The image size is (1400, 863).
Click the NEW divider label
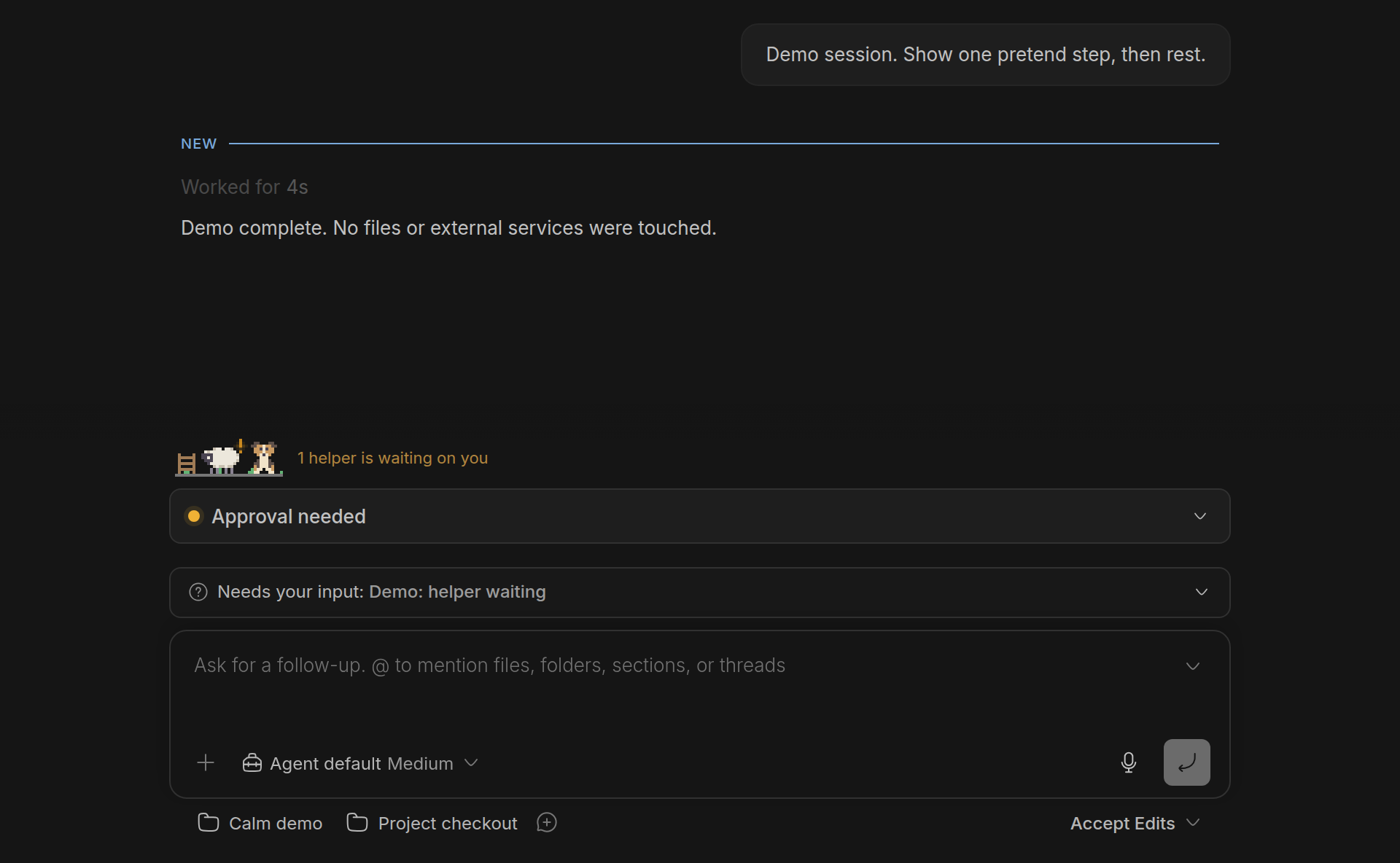pyautogui.click(x=199, y=144)
